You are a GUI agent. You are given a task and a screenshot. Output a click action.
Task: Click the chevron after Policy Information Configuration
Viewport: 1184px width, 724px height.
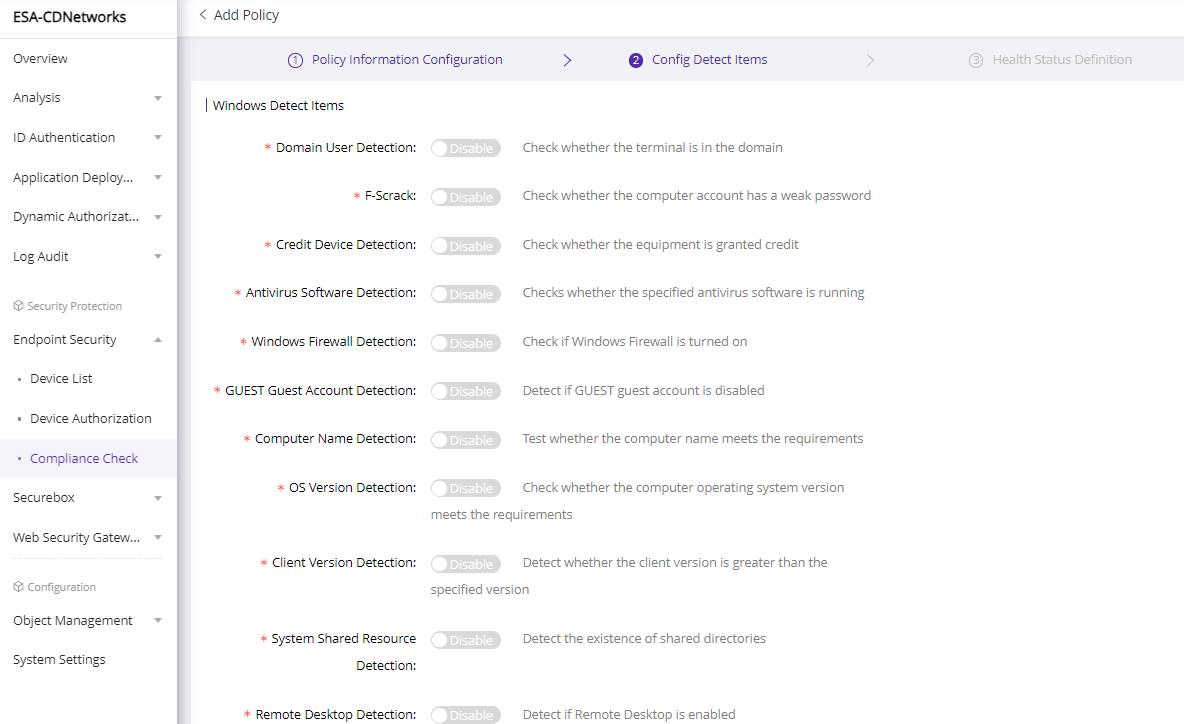coord(567,60)
